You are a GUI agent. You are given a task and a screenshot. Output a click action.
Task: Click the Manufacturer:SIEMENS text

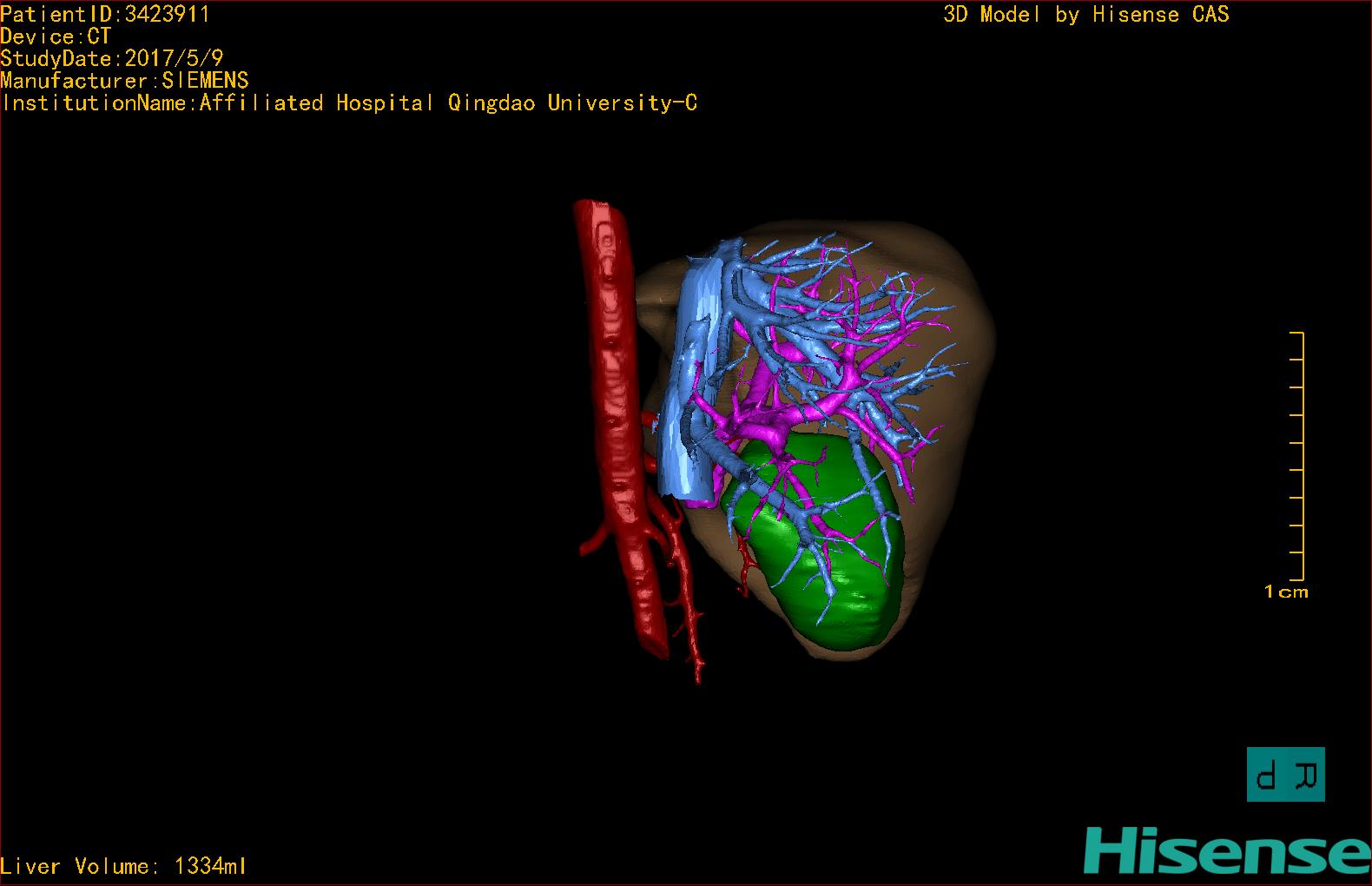124,81
